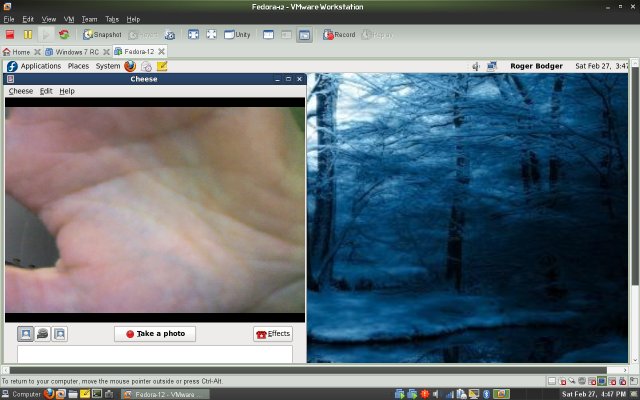The image size is (640, 400).
Task: Select video mode in Cheese
Action: point(42,334)
